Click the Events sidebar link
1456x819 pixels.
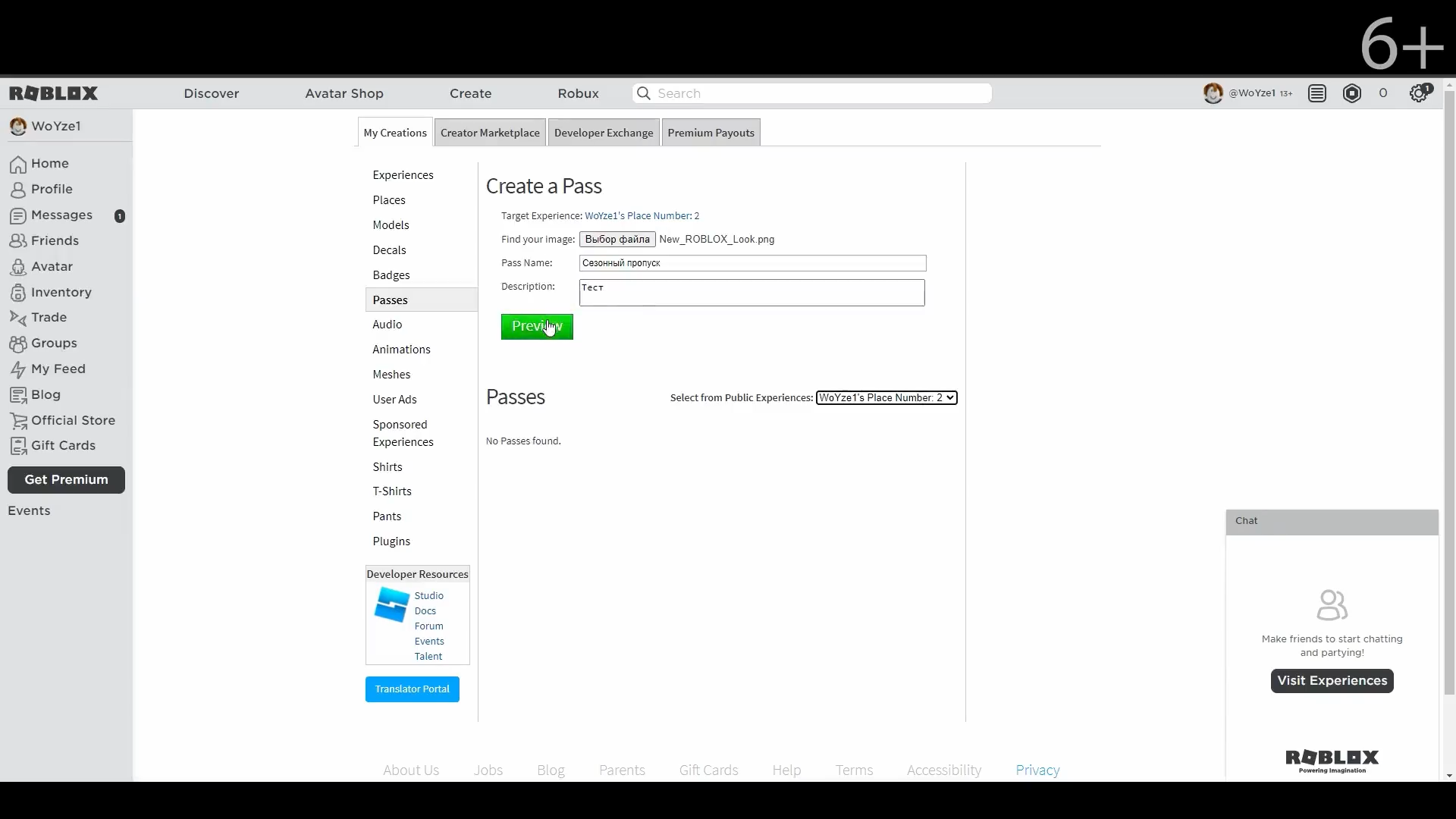[29, 511]
